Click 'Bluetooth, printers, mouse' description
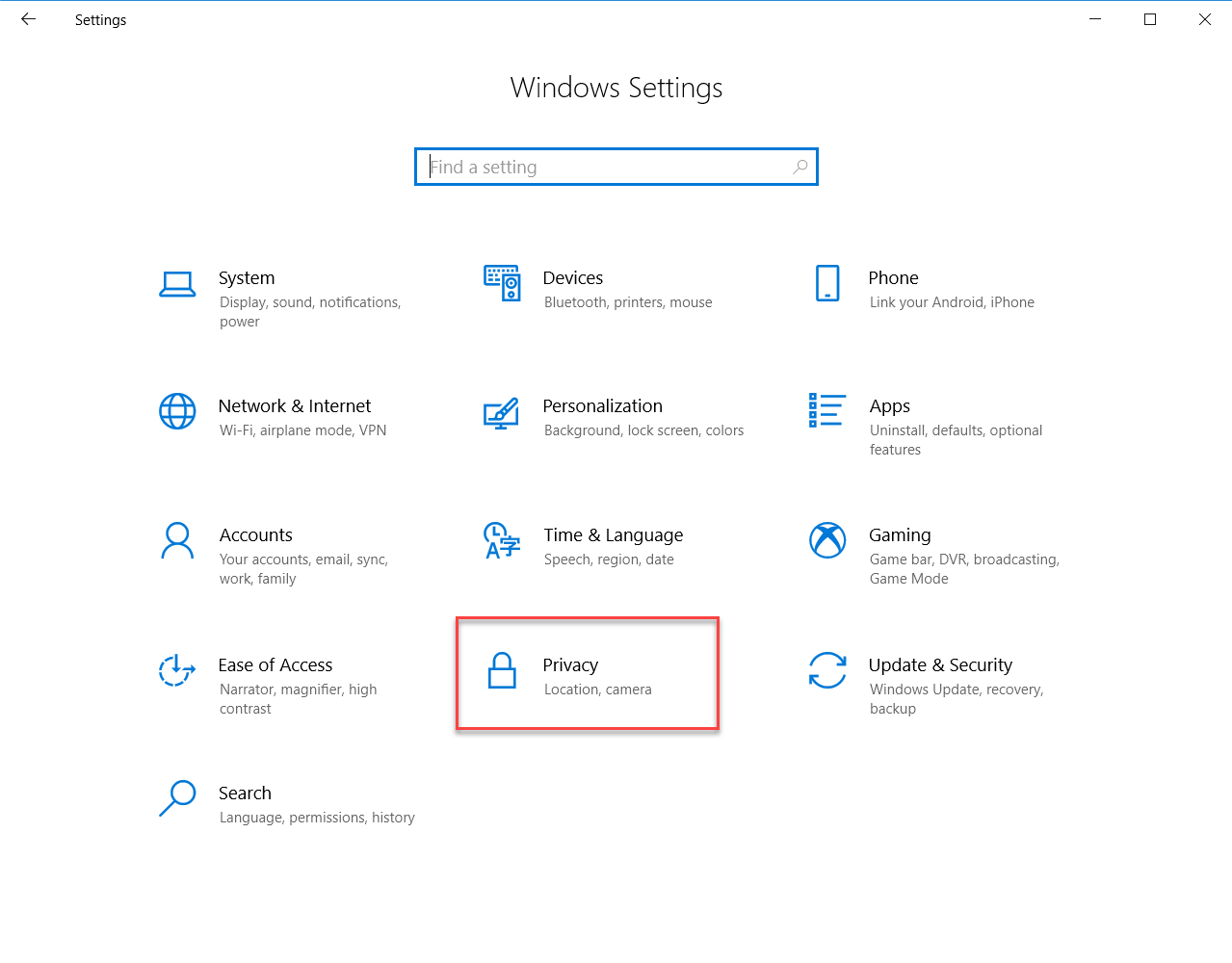The height and width of the screenshot is (963, 1232). 628,302
